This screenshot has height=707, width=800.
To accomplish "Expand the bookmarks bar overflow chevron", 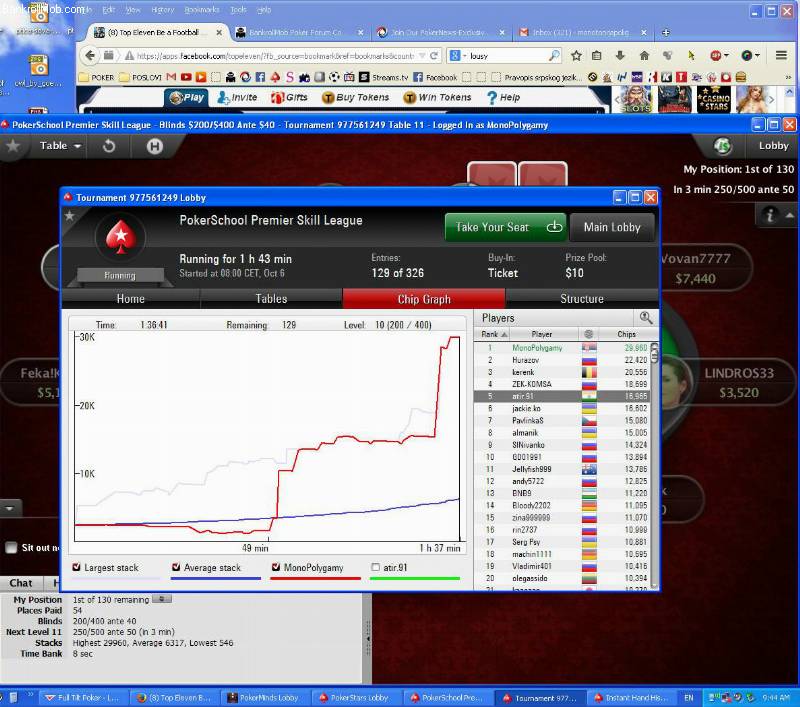I will [788, 78].
